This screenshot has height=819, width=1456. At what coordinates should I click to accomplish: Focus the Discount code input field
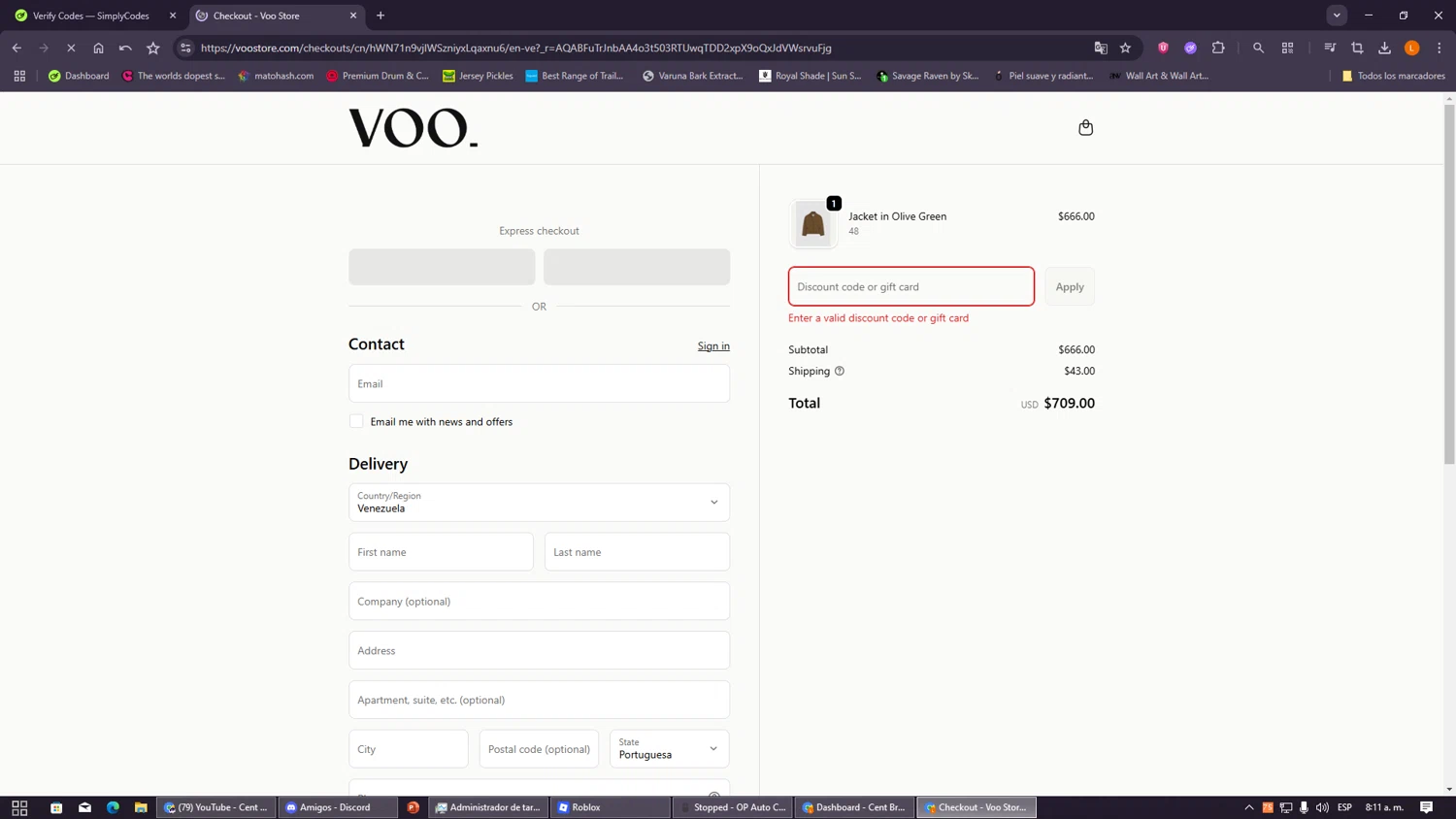tap(911, 286)
